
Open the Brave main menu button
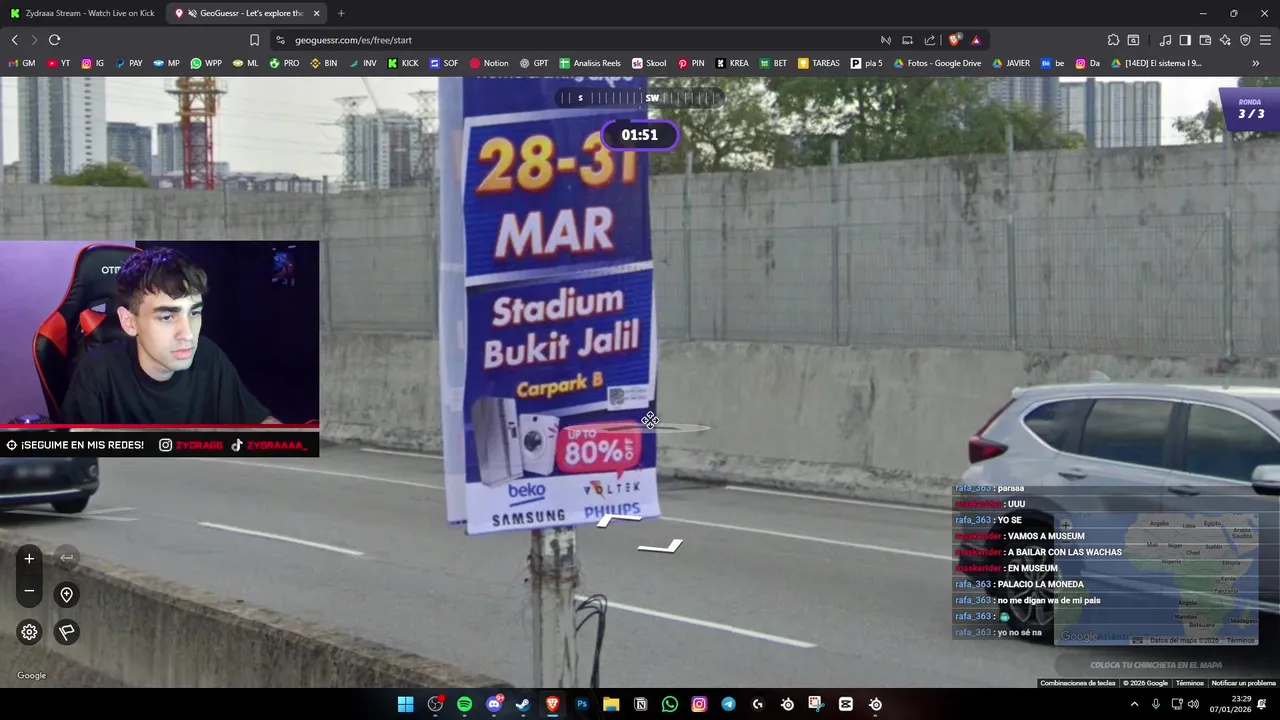click(1265, 40)
